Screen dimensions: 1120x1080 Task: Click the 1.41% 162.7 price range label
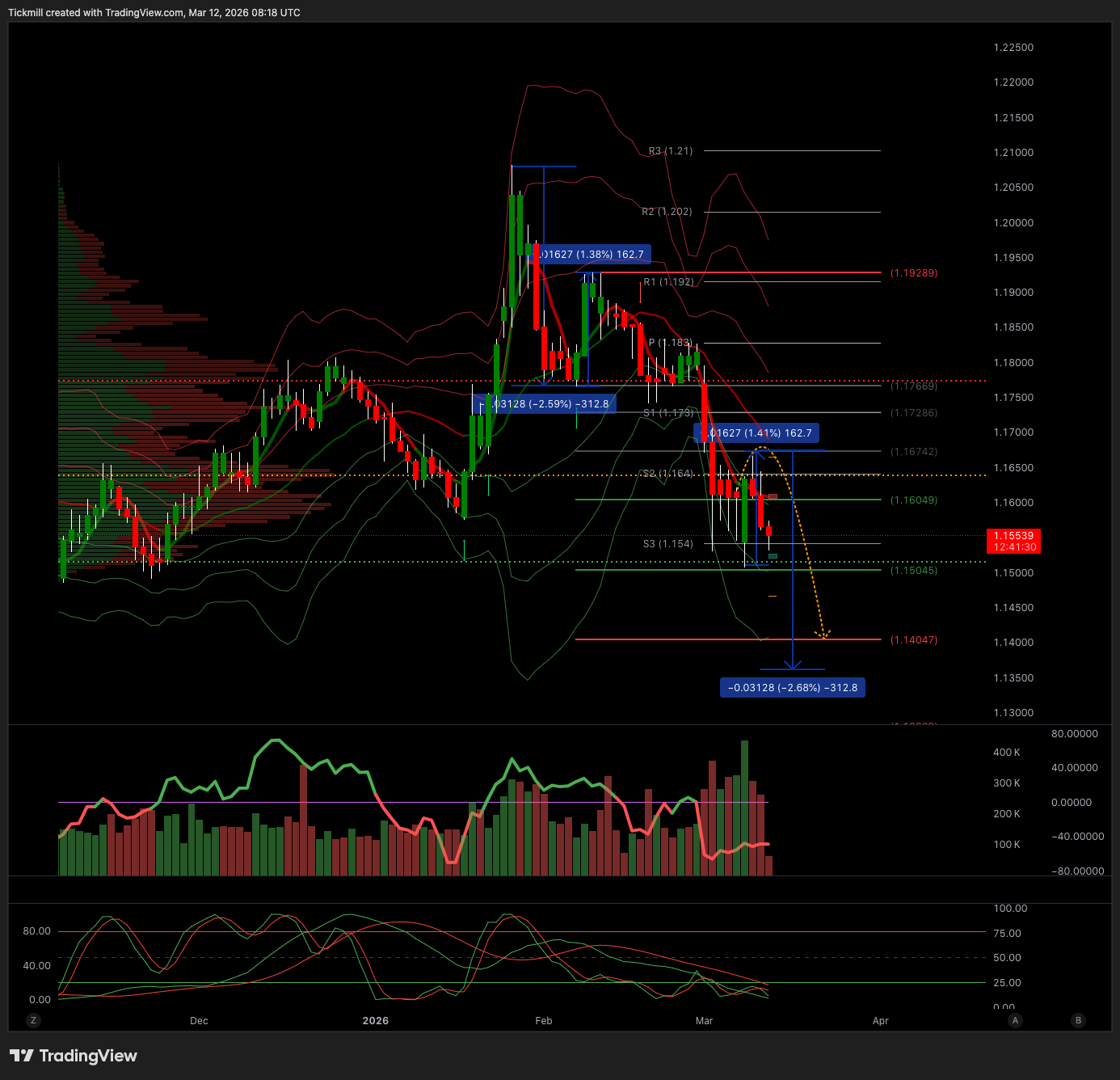tap(756, 433)
